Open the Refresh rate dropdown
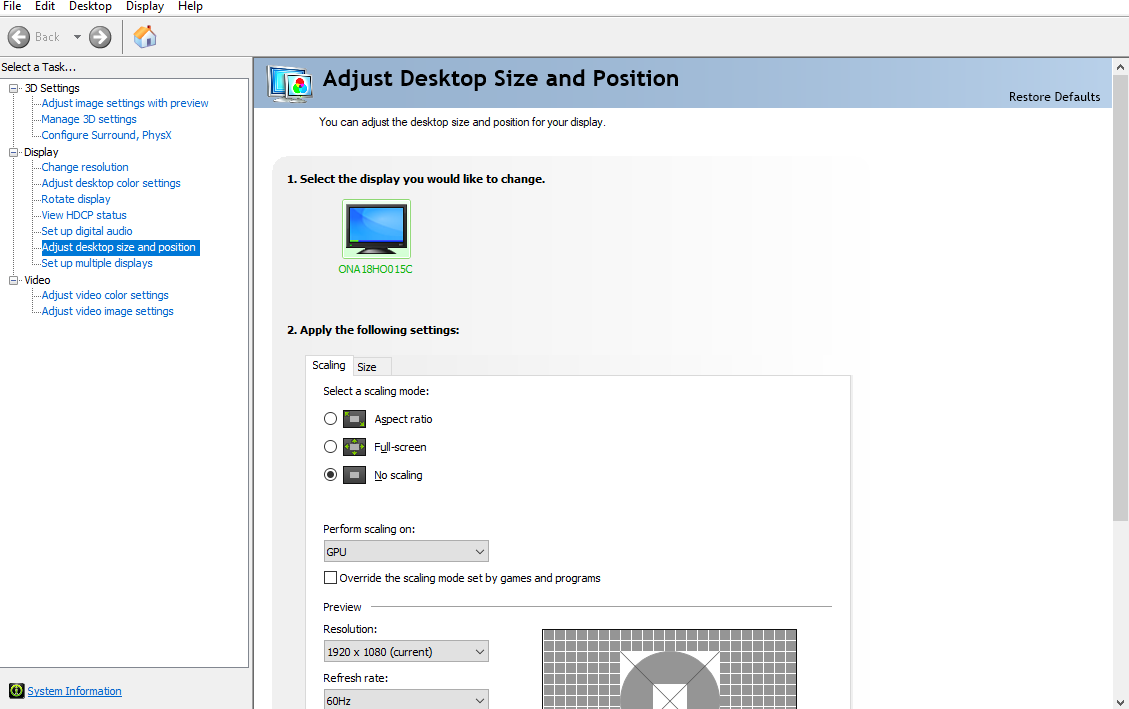This screenshot has height=709, width=1129. [406, 700]
